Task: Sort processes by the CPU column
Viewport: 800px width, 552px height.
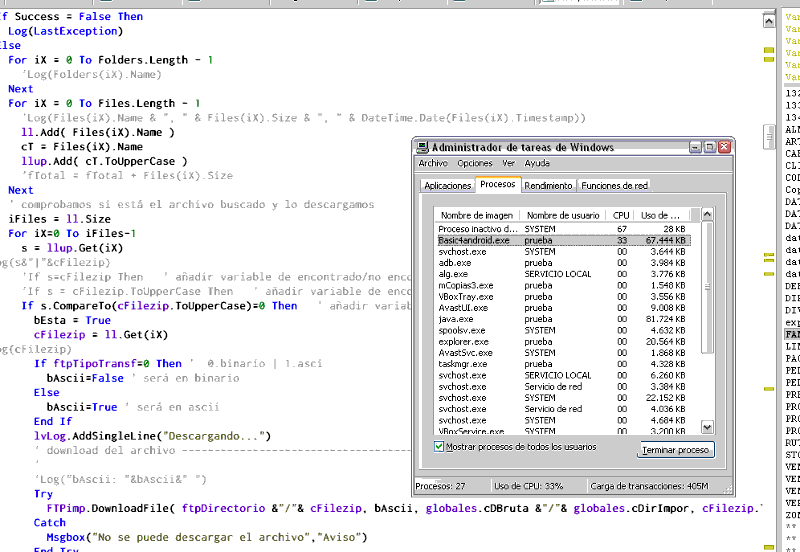Action: [x=621, y=215]
